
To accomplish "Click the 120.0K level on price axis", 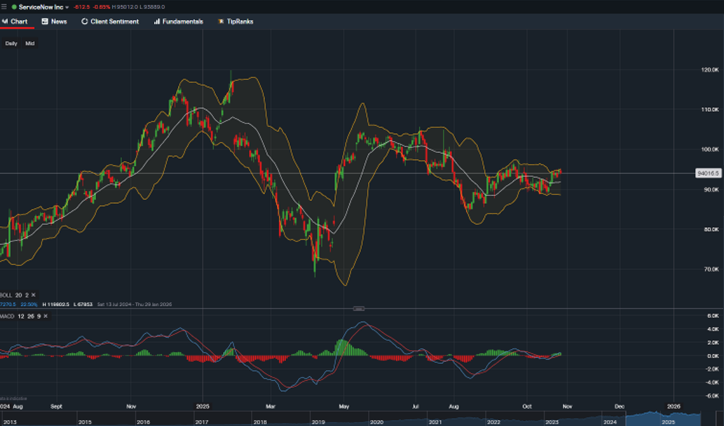I will 709,70.
